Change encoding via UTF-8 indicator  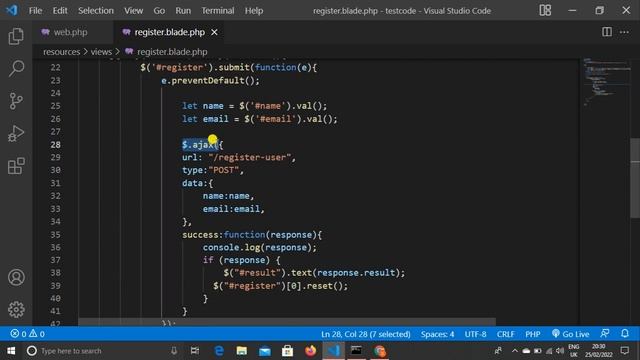(x=475, y=334)
